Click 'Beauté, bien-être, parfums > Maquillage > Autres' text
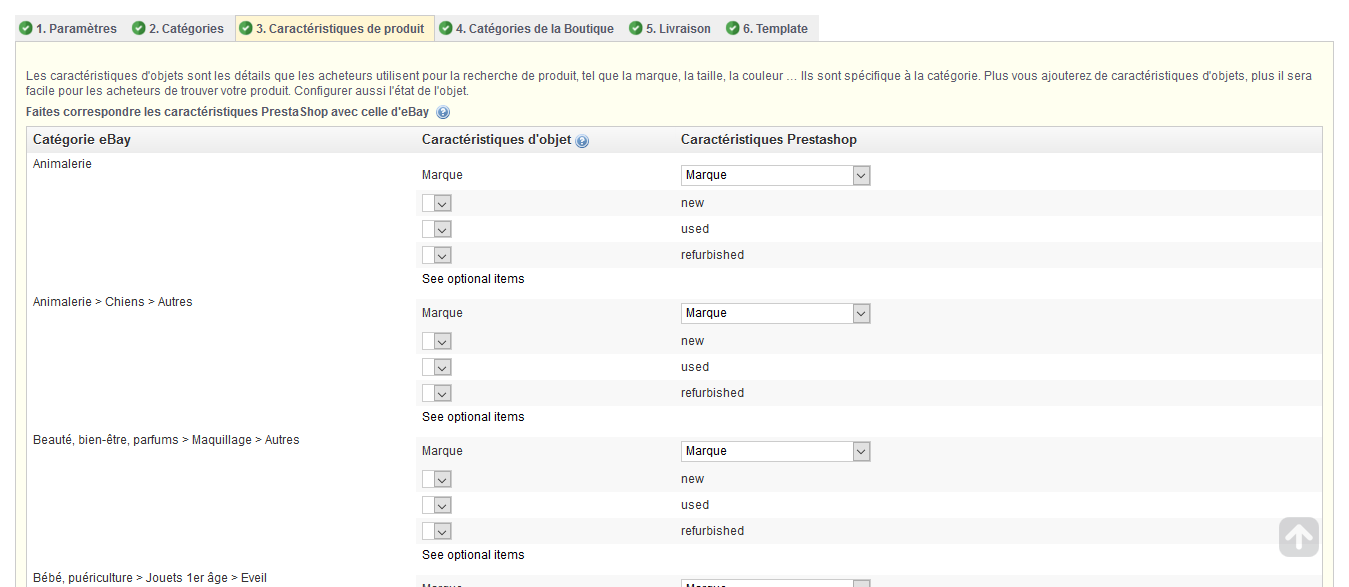The width and height of the screenshot is (1349, 587). 166,440
